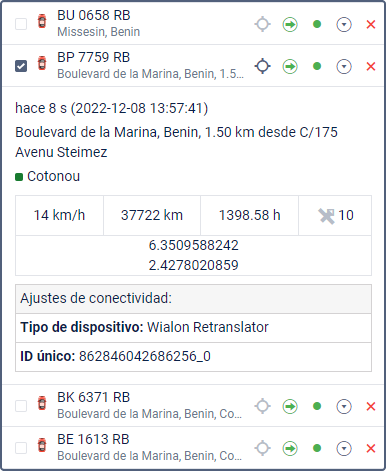Select the BE 1613 RB unit name
This screenshot has width=386, height=471.
93,439
